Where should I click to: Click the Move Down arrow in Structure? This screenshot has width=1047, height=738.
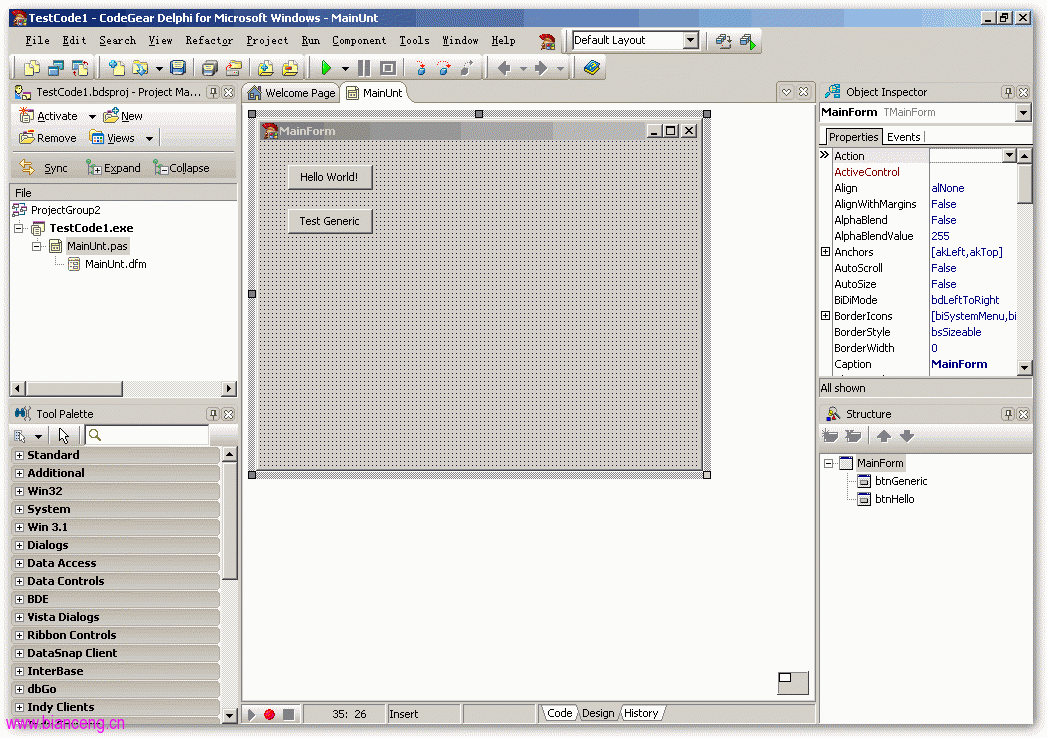pos(907,436)
